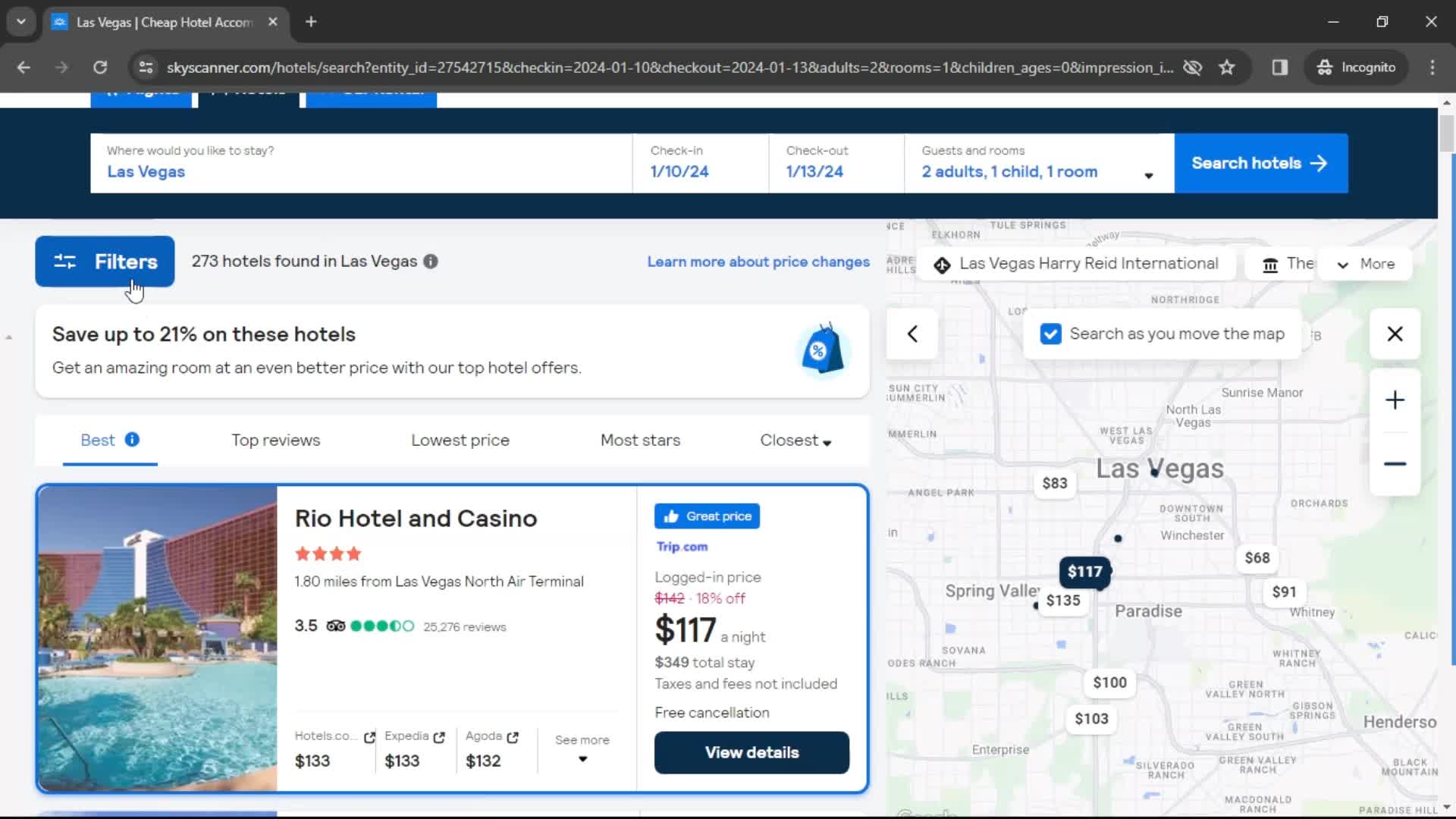Select the $91 map price marker
1456x819 pixels.
click(x=1284, y=592)
